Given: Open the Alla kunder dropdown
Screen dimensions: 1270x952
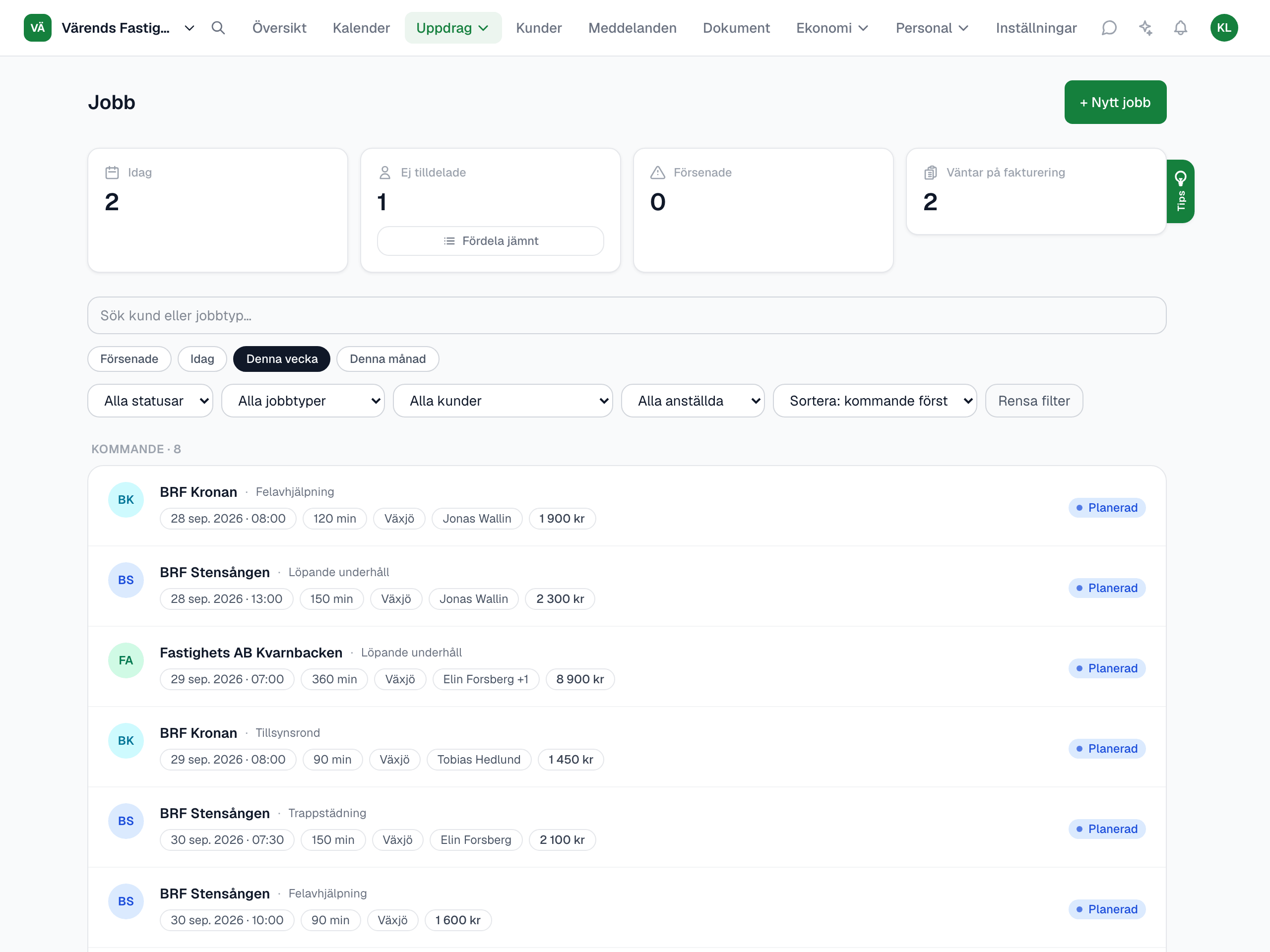Looking at the screenshot, I should [x=503, y=401].
